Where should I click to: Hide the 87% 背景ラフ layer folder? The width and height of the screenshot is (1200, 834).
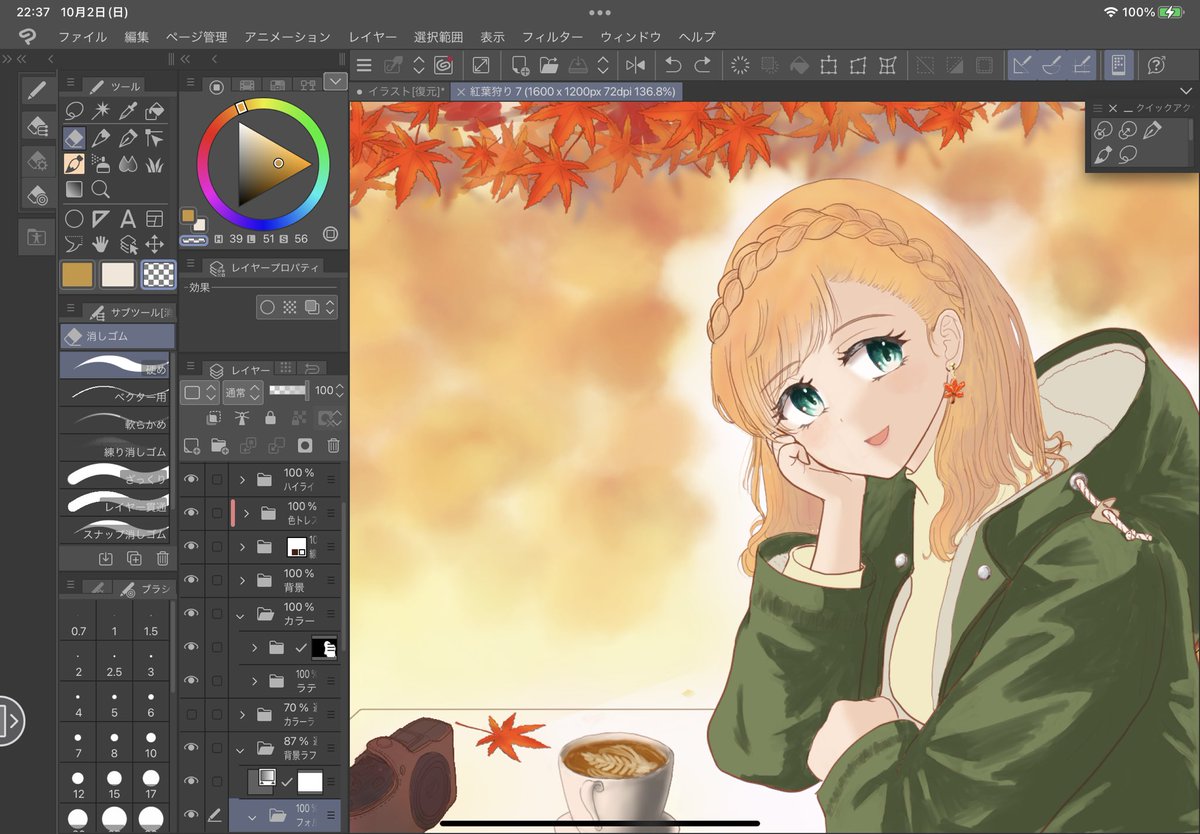pyautogui.click(x=191, y=748)
